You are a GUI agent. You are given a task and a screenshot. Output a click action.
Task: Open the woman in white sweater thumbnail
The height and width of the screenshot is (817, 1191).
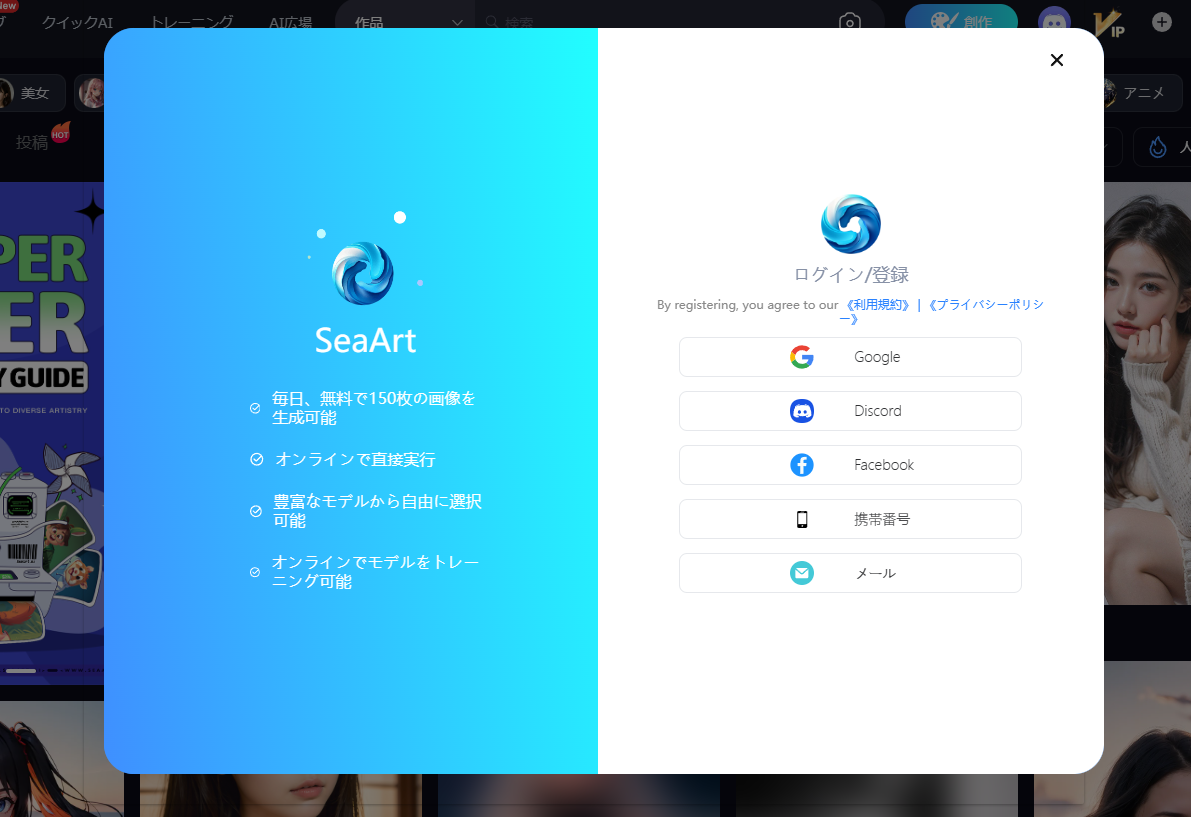[1147, 393]
